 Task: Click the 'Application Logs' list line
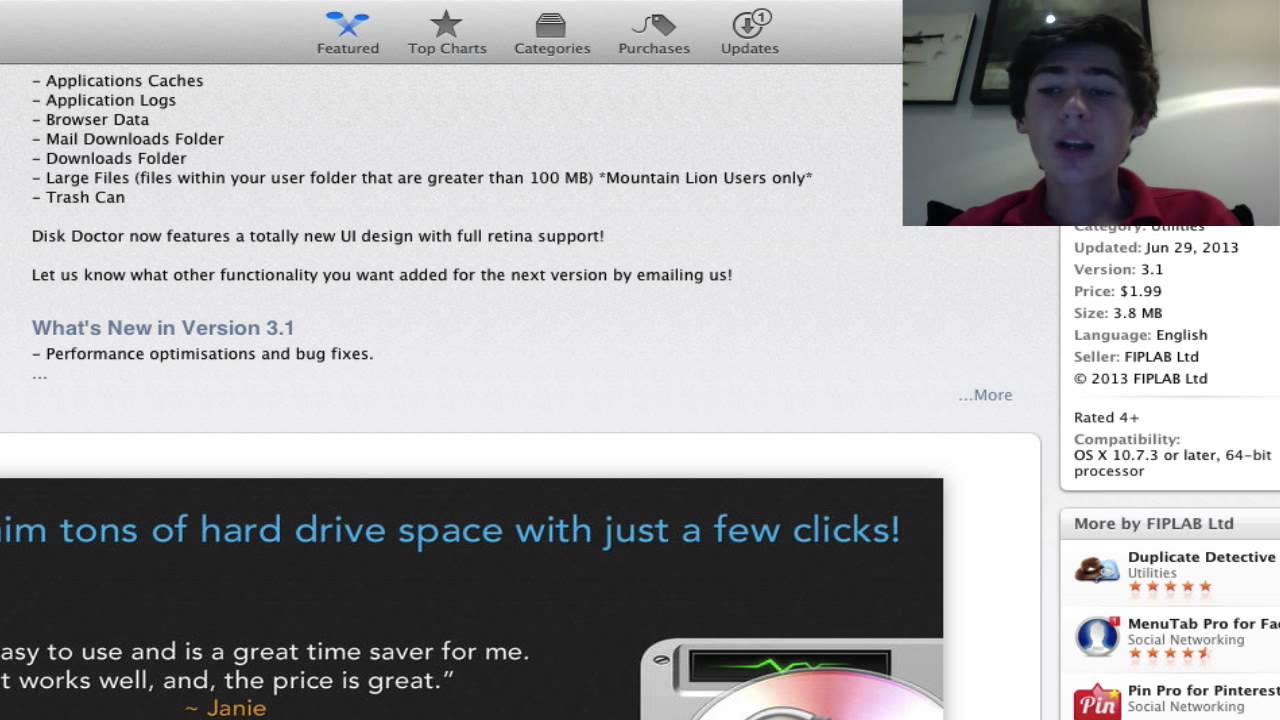coord(104,100)
